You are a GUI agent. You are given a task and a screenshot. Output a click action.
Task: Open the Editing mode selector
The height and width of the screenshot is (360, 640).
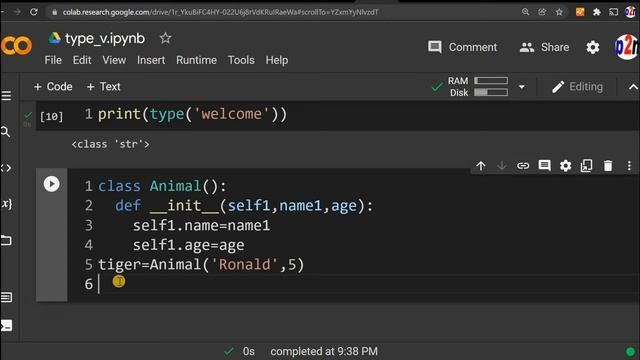pos(577,87)
